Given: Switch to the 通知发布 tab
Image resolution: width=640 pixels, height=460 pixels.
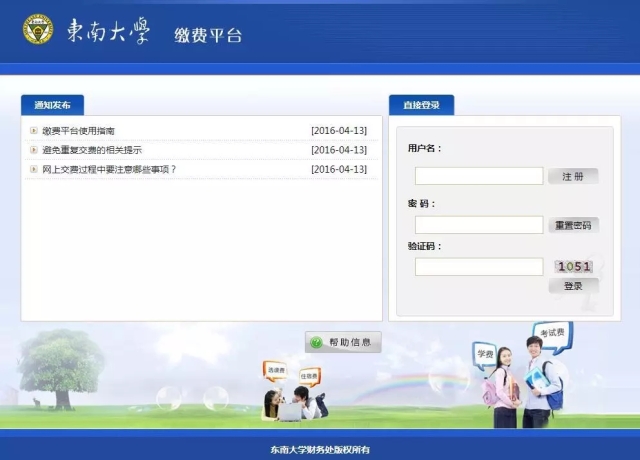Looking at the screenshot, I should point(52,105).
